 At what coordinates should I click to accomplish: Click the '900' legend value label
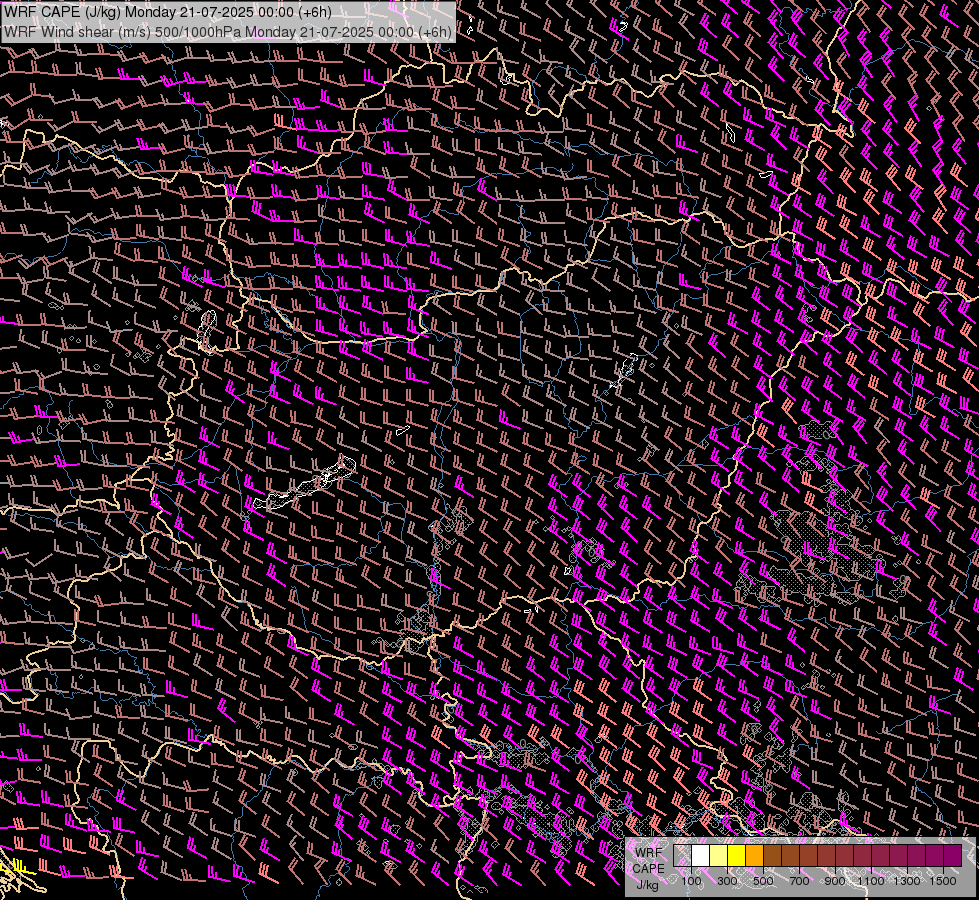click(x=835, y=881)
